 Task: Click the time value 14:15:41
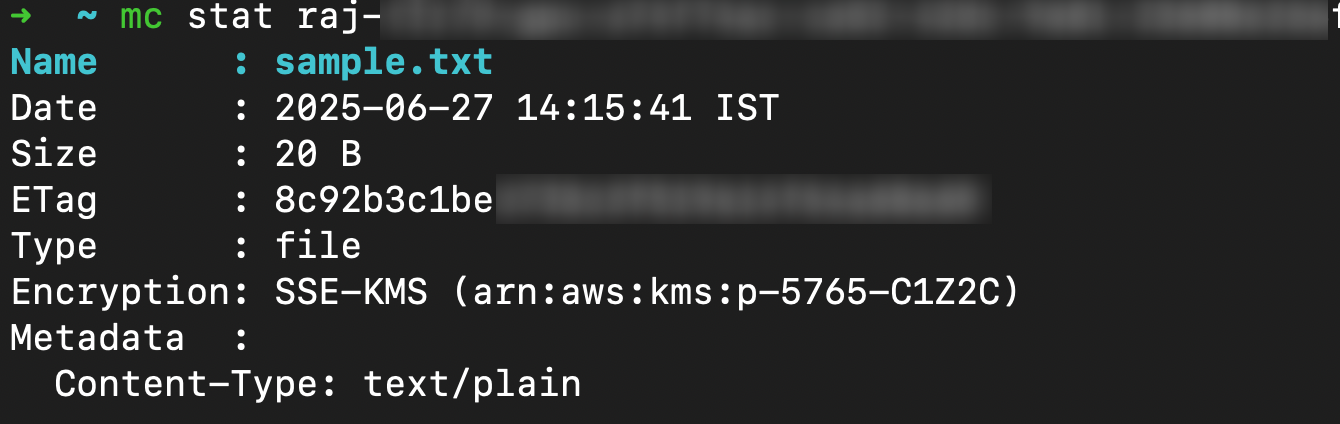[604, 109]
